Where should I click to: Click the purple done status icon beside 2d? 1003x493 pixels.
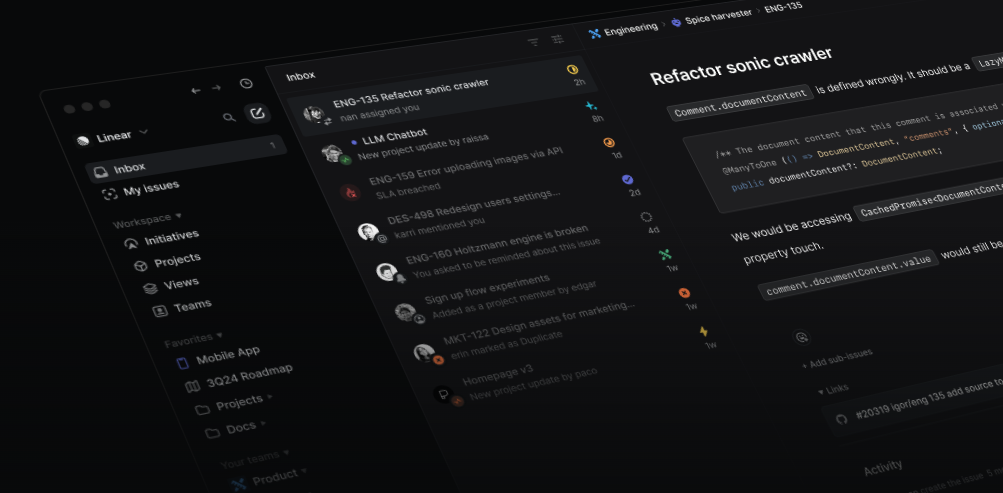pos(628,180)
